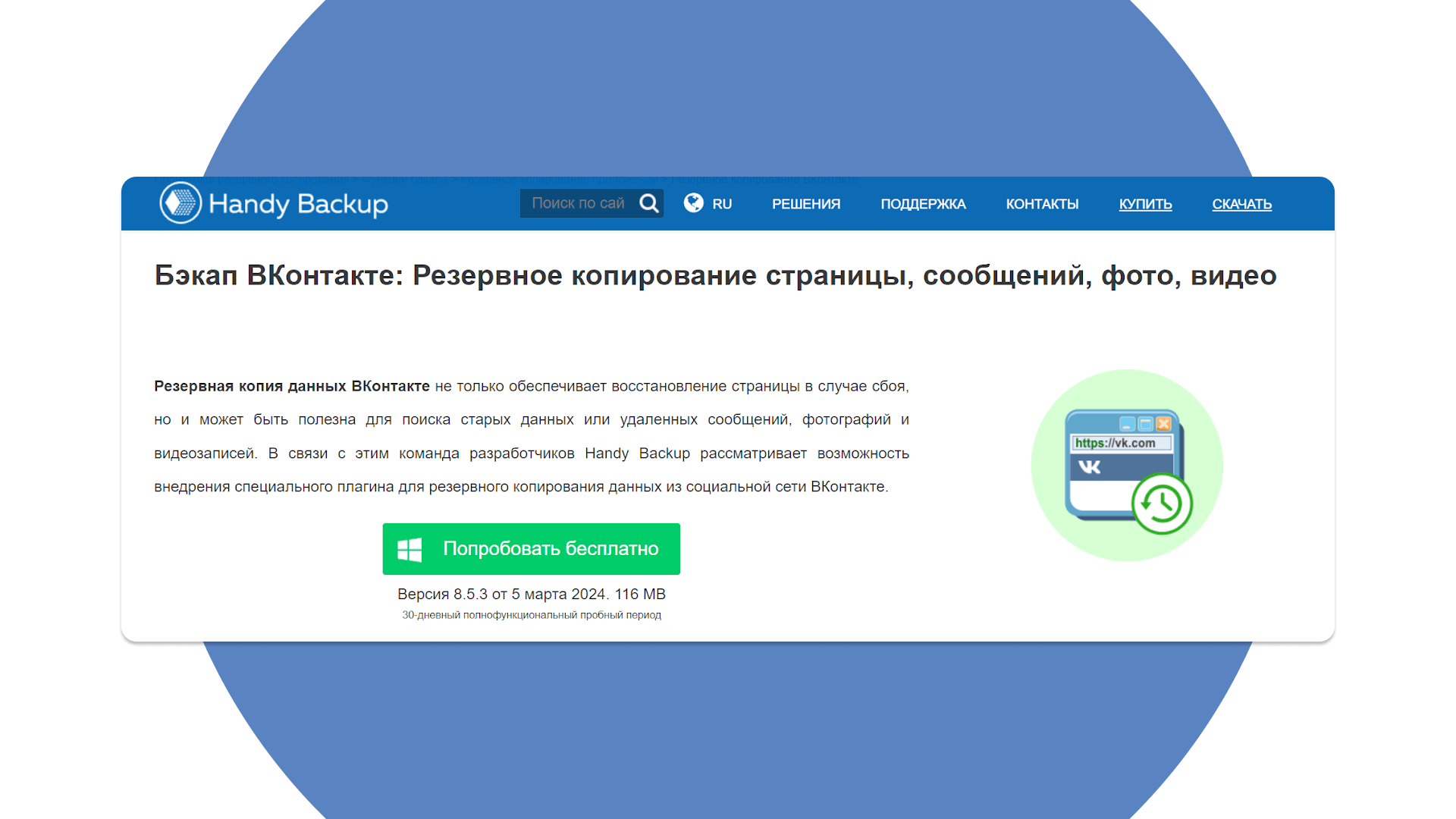Focus the Поиск по сайту search field

point(578,203)
